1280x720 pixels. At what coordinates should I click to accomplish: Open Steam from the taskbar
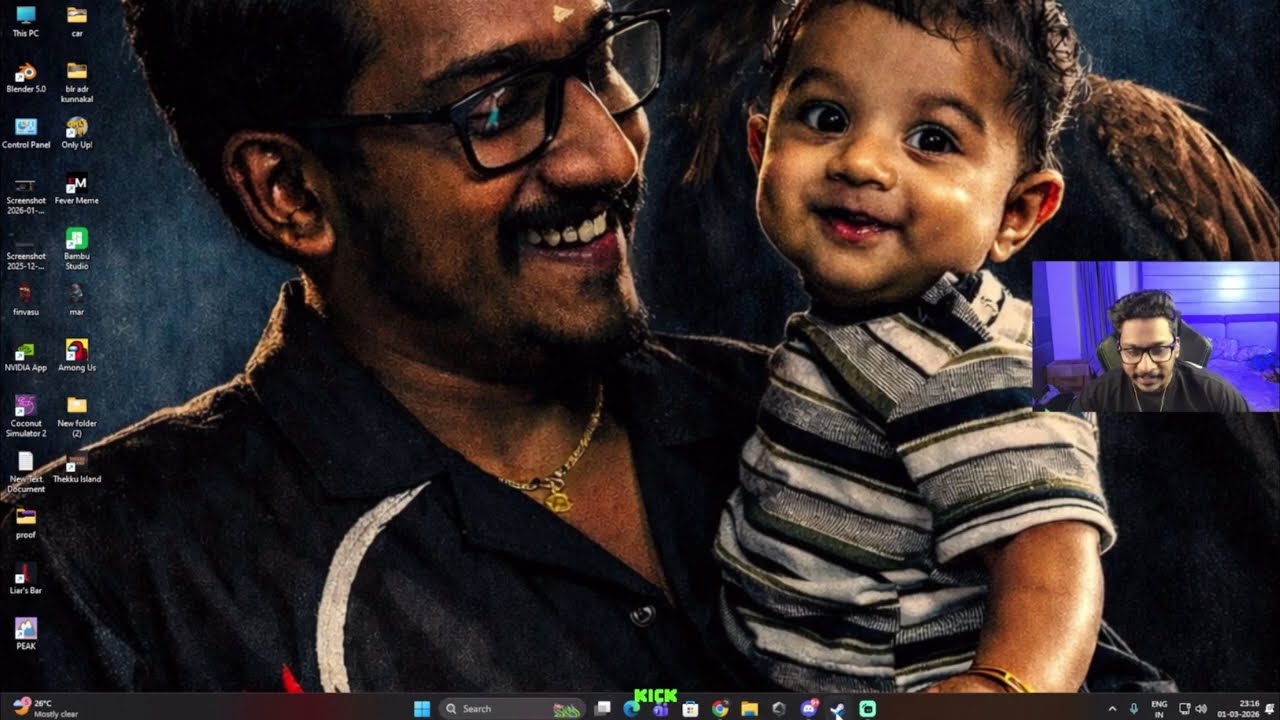click(x=838, y=709)
